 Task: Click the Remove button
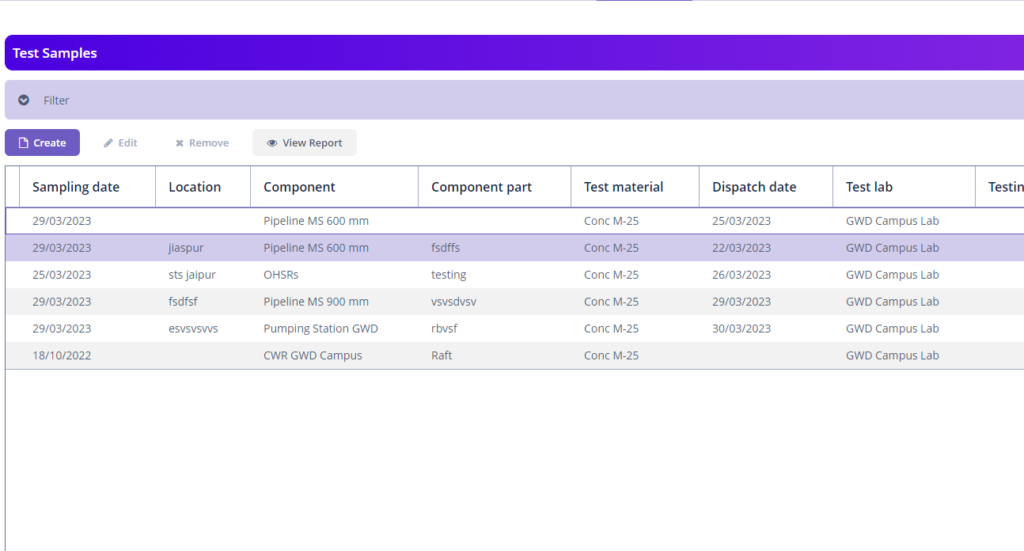(202, 143)
